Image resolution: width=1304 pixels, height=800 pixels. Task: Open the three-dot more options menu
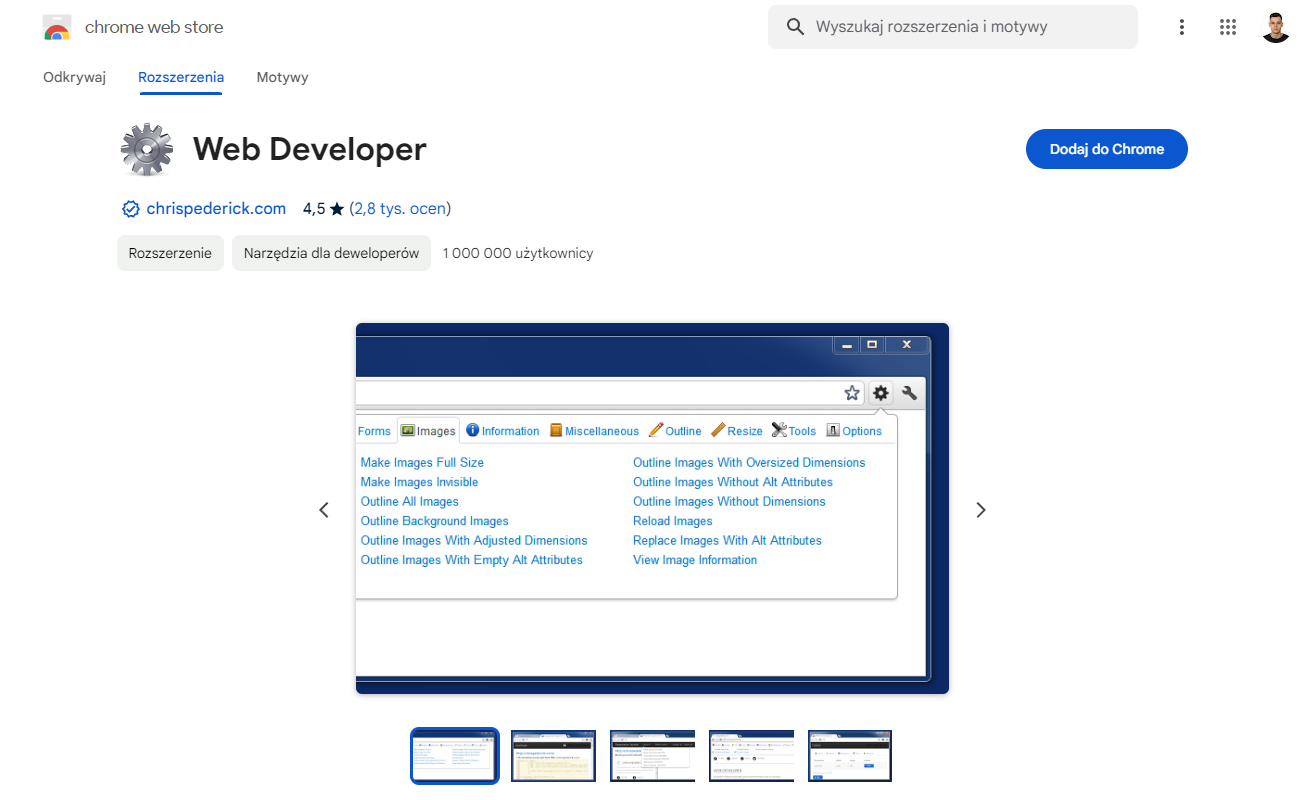coord(1182,27)
